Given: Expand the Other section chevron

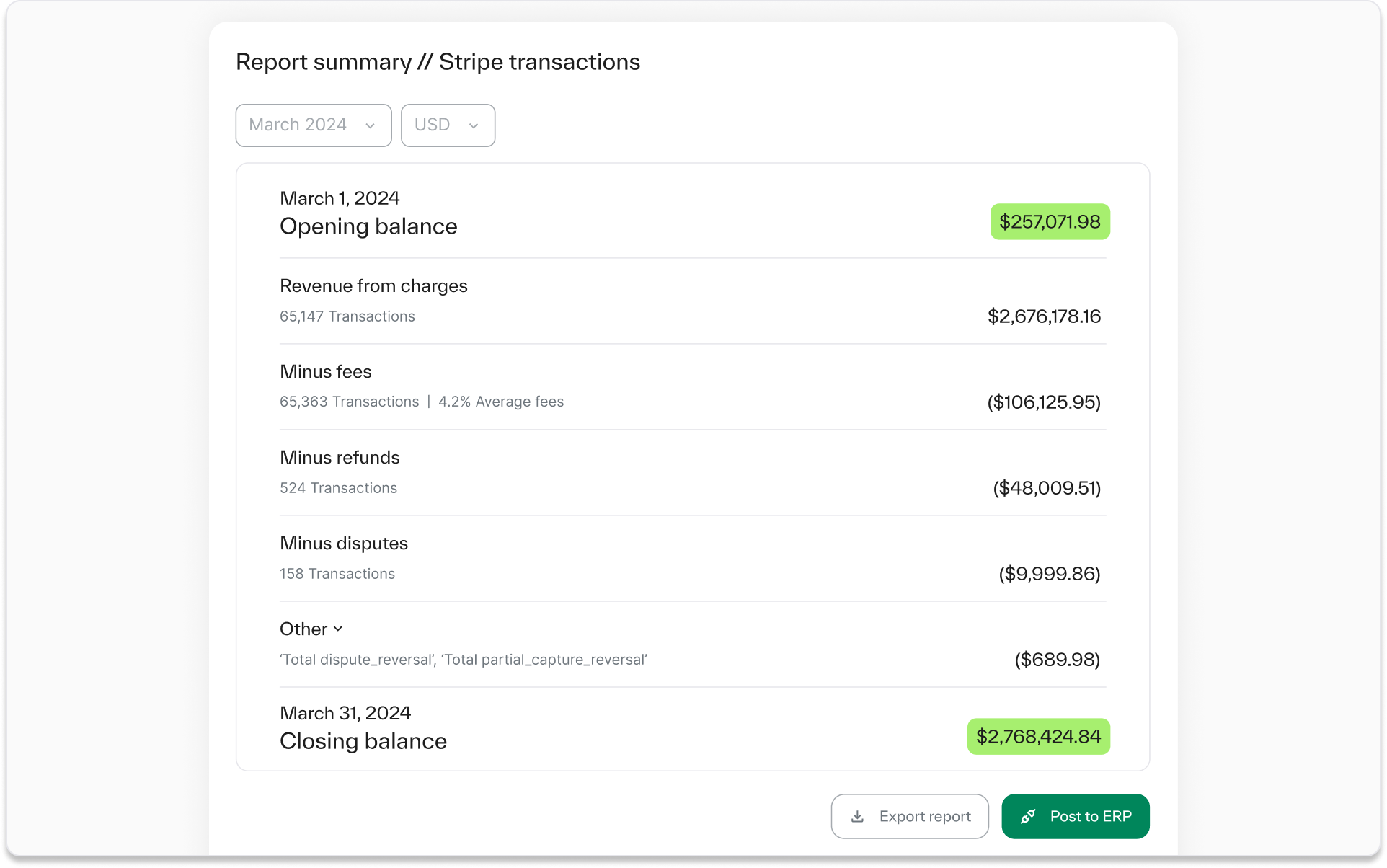Looking at the screenshot, I should (x=338, y=629).
